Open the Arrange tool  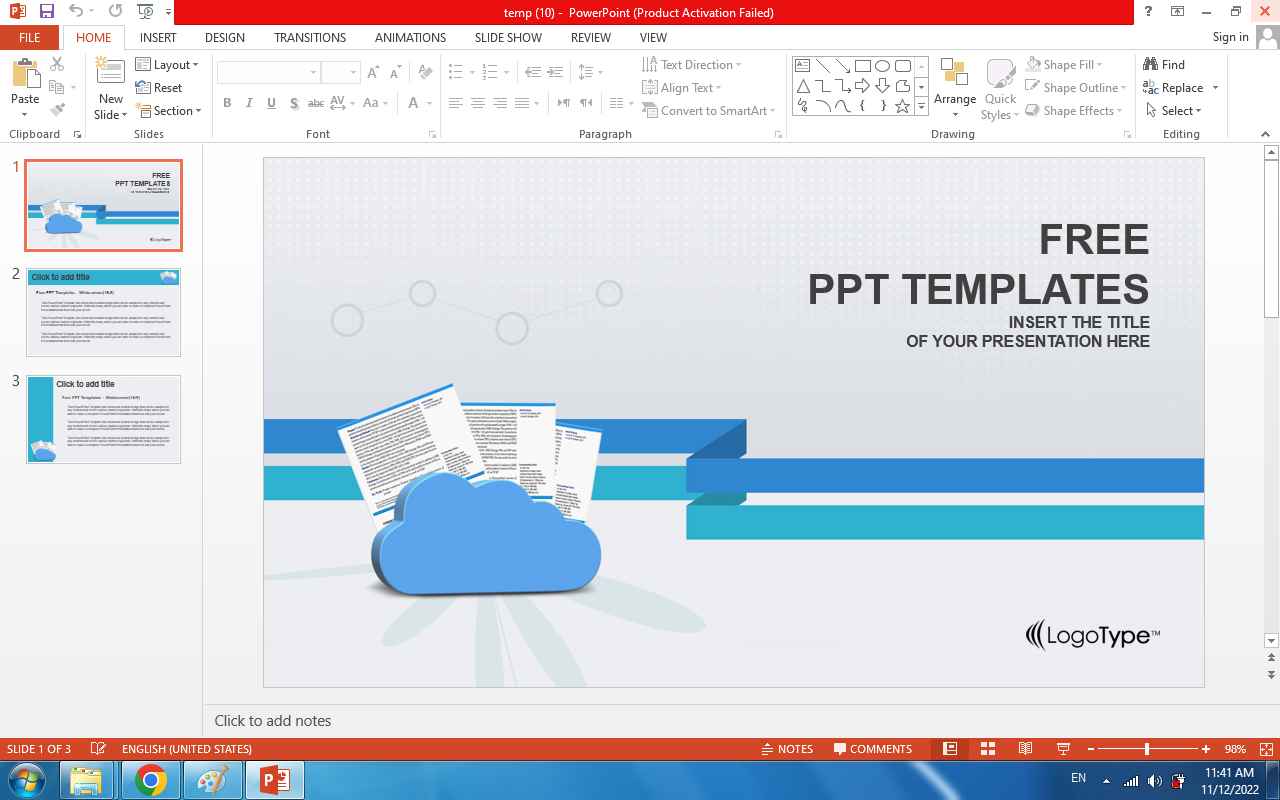[x=954, y=85]
